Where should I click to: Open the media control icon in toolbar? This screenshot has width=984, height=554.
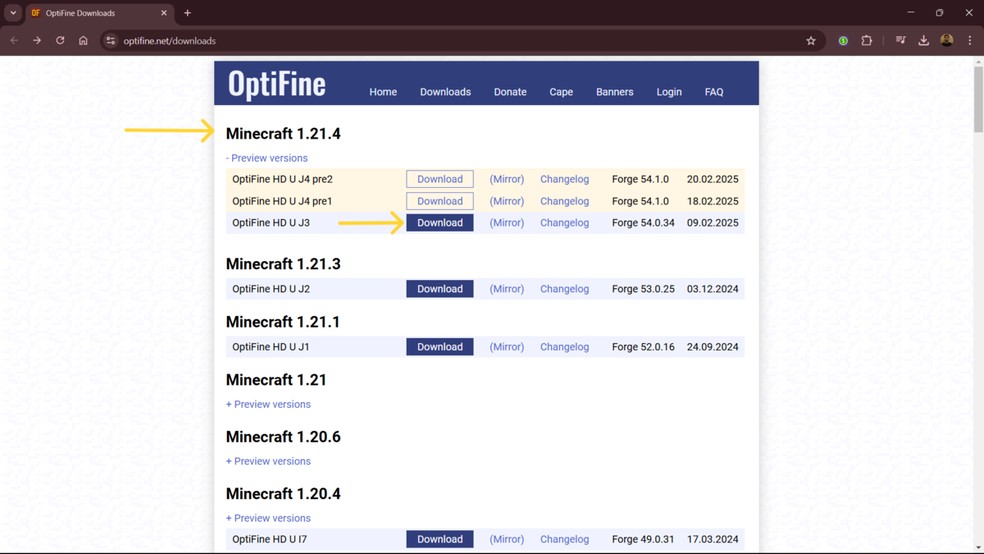(901, 41)
